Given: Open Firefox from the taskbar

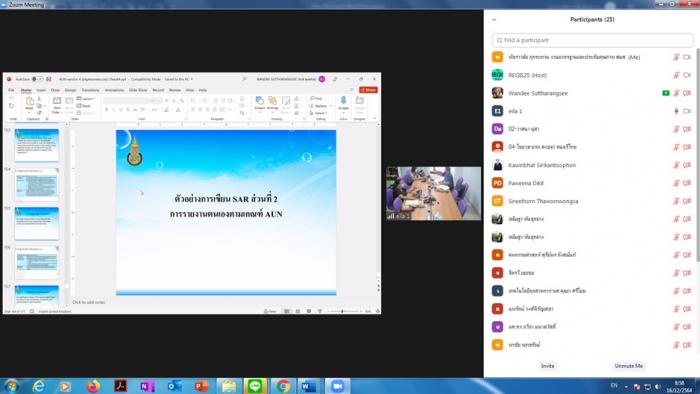Looking at the screenshot, I should 93,386.
